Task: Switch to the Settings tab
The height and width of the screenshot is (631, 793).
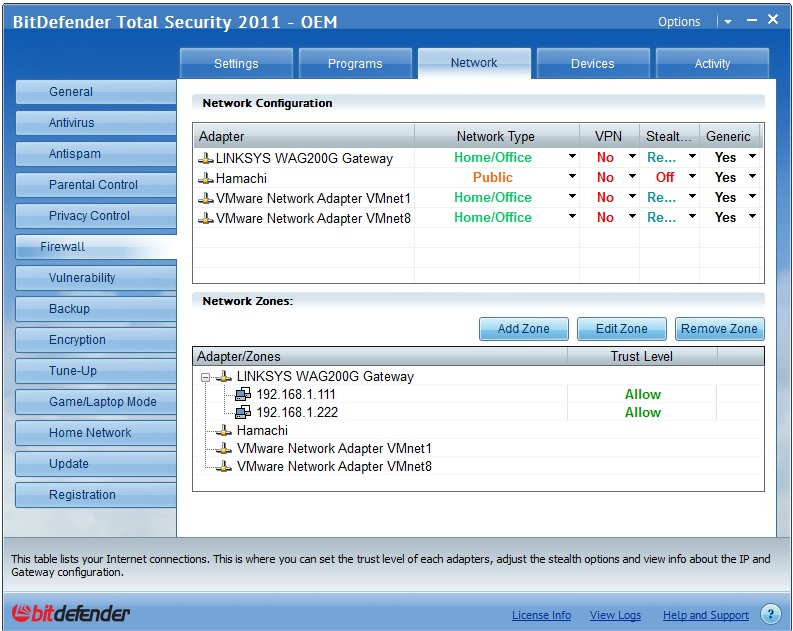Action: (x=236, y=63)
